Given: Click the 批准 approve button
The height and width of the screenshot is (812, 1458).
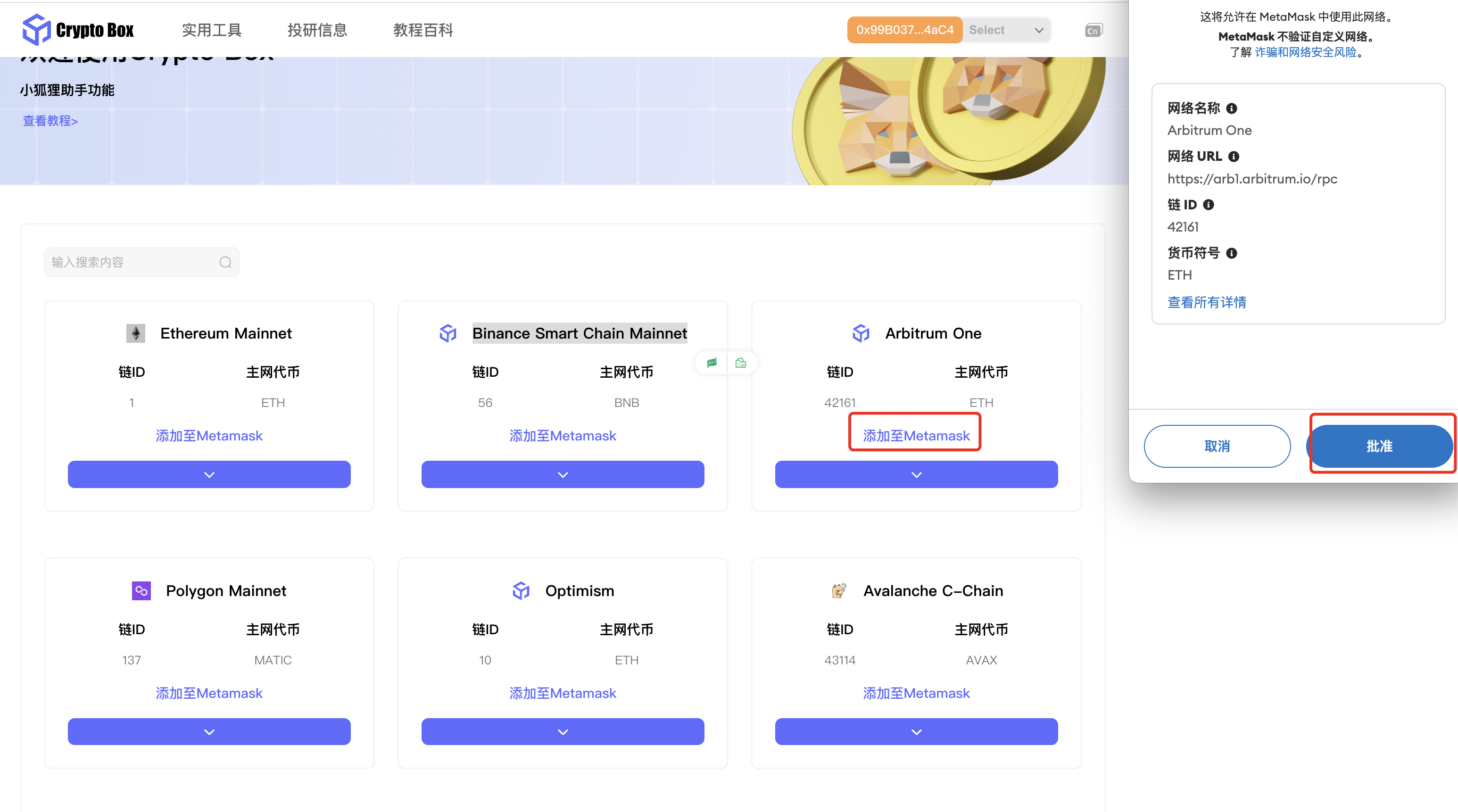Looking at the screenshot, I should click(1379, 446).
